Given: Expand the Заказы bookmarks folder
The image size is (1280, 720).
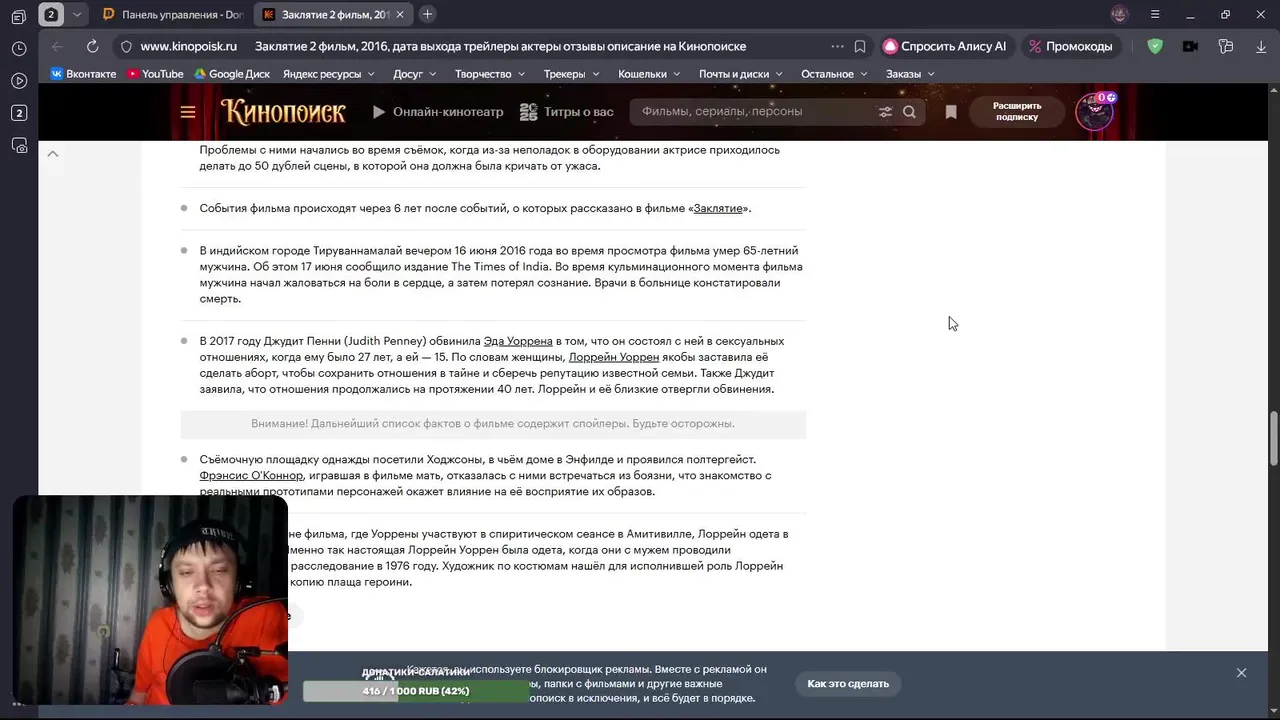Looking at the screenshot, I should point(911,74).
